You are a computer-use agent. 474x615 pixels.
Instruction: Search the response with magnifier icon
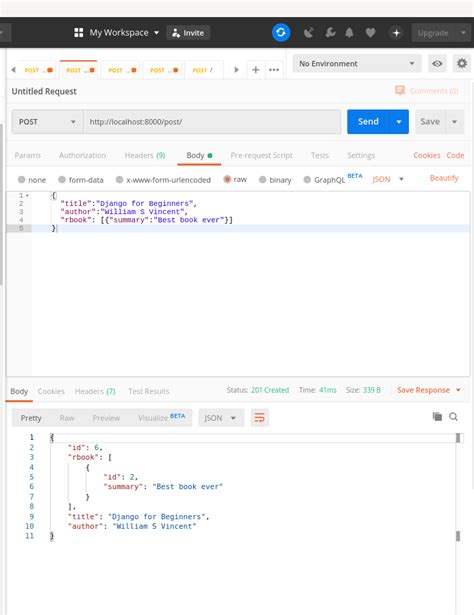[453, 417]
